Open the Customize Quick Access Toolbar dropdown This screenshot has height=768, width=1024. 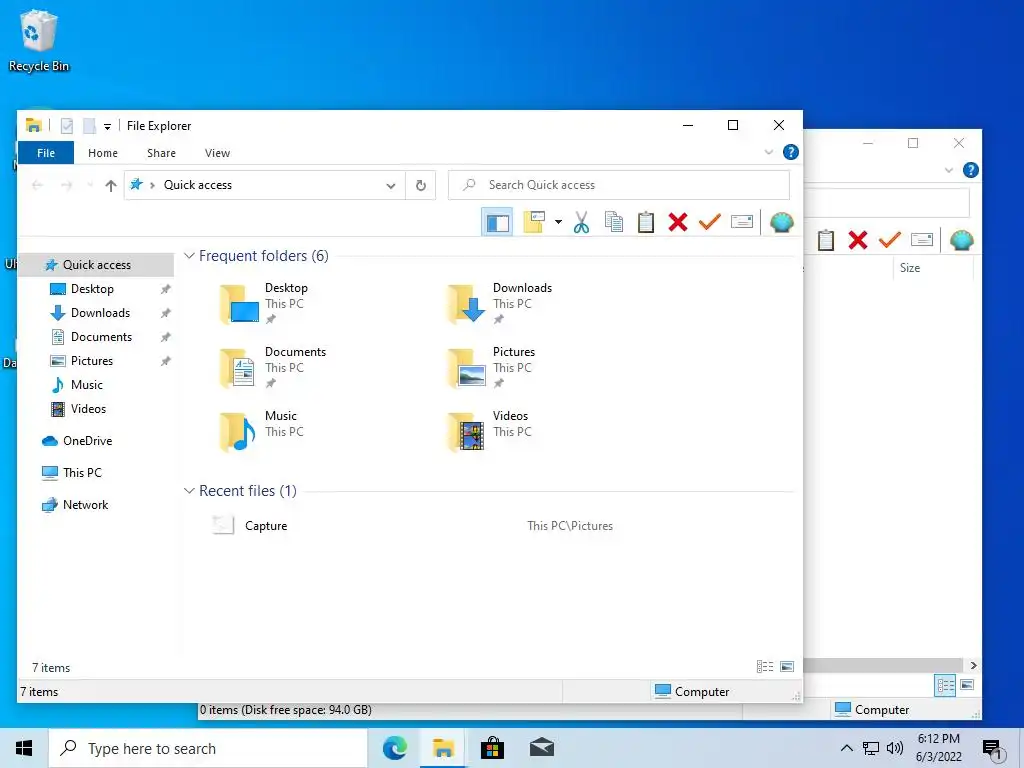point(107,126)
